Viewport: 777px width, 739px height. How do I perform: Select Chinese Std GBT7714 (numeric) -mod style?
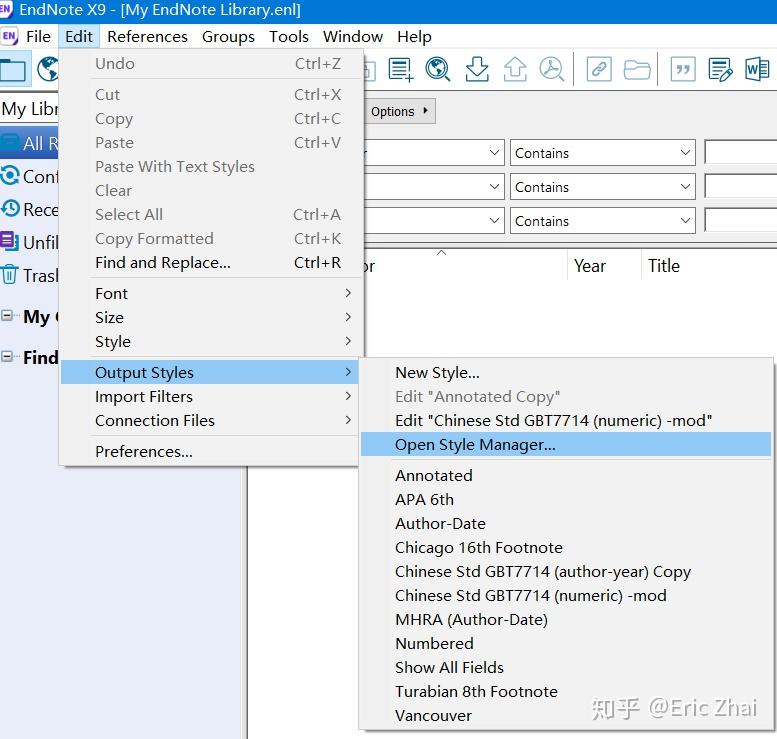pos(566,595)
